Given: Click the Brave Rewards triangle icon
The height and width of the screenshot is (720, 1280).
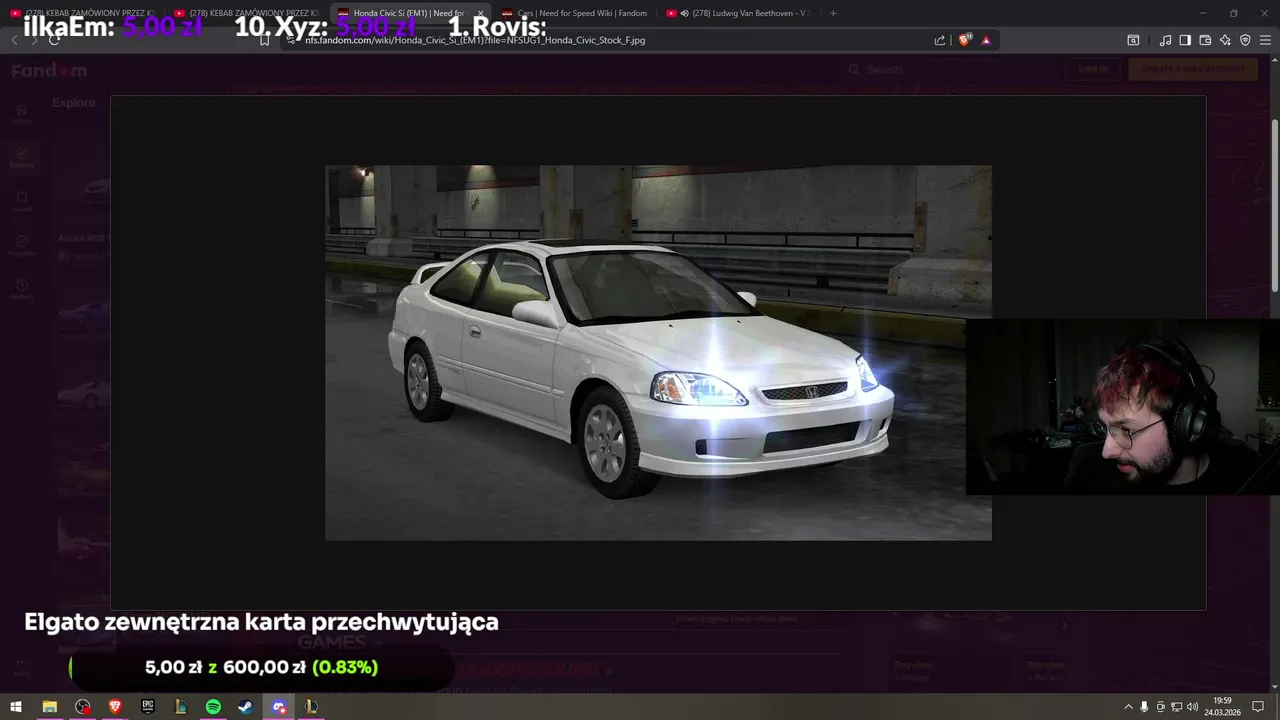Looking at the screenshot, I should click(x=986, y=40).
